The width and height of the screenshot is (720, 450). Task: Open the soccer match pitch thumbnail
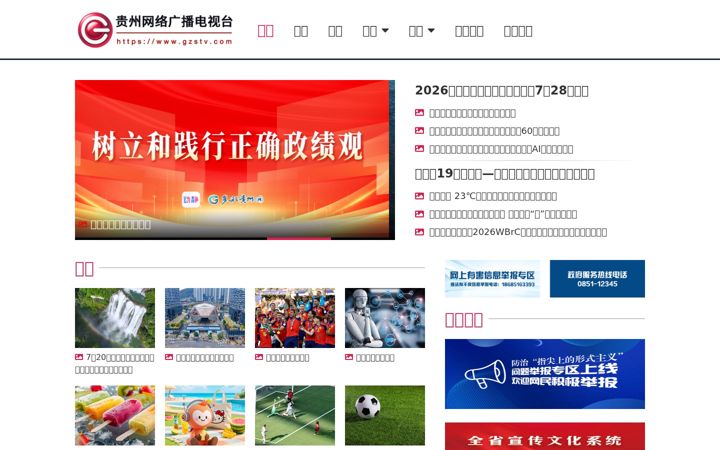295,415
